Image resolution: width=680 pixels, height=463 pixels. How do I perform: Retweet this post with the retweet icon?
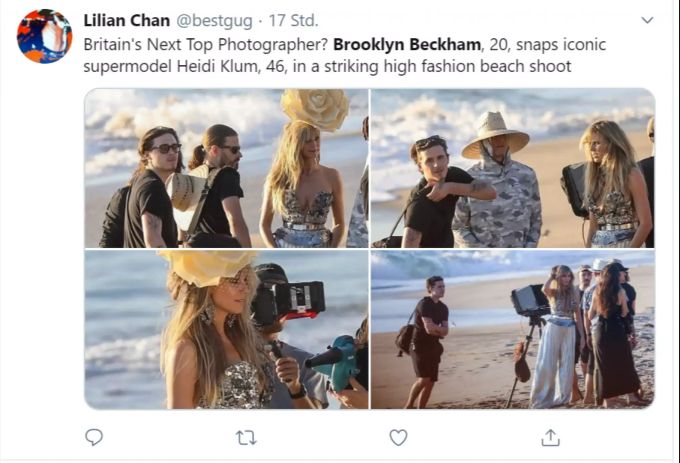coord(246,437)
